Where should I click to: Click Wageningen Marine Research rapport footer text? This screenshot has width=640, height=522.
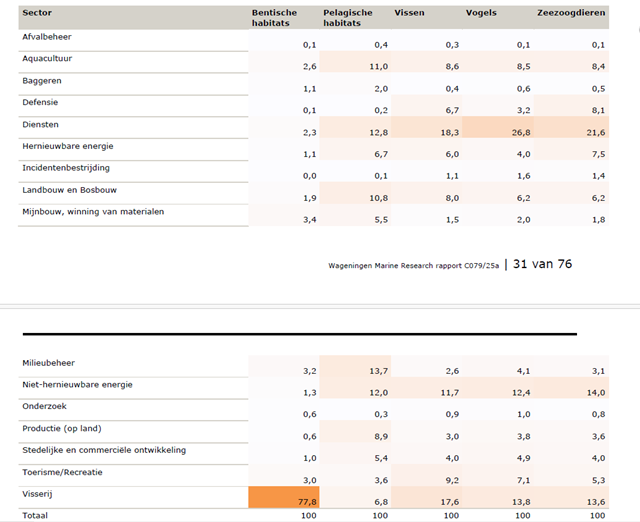(413, 266)
